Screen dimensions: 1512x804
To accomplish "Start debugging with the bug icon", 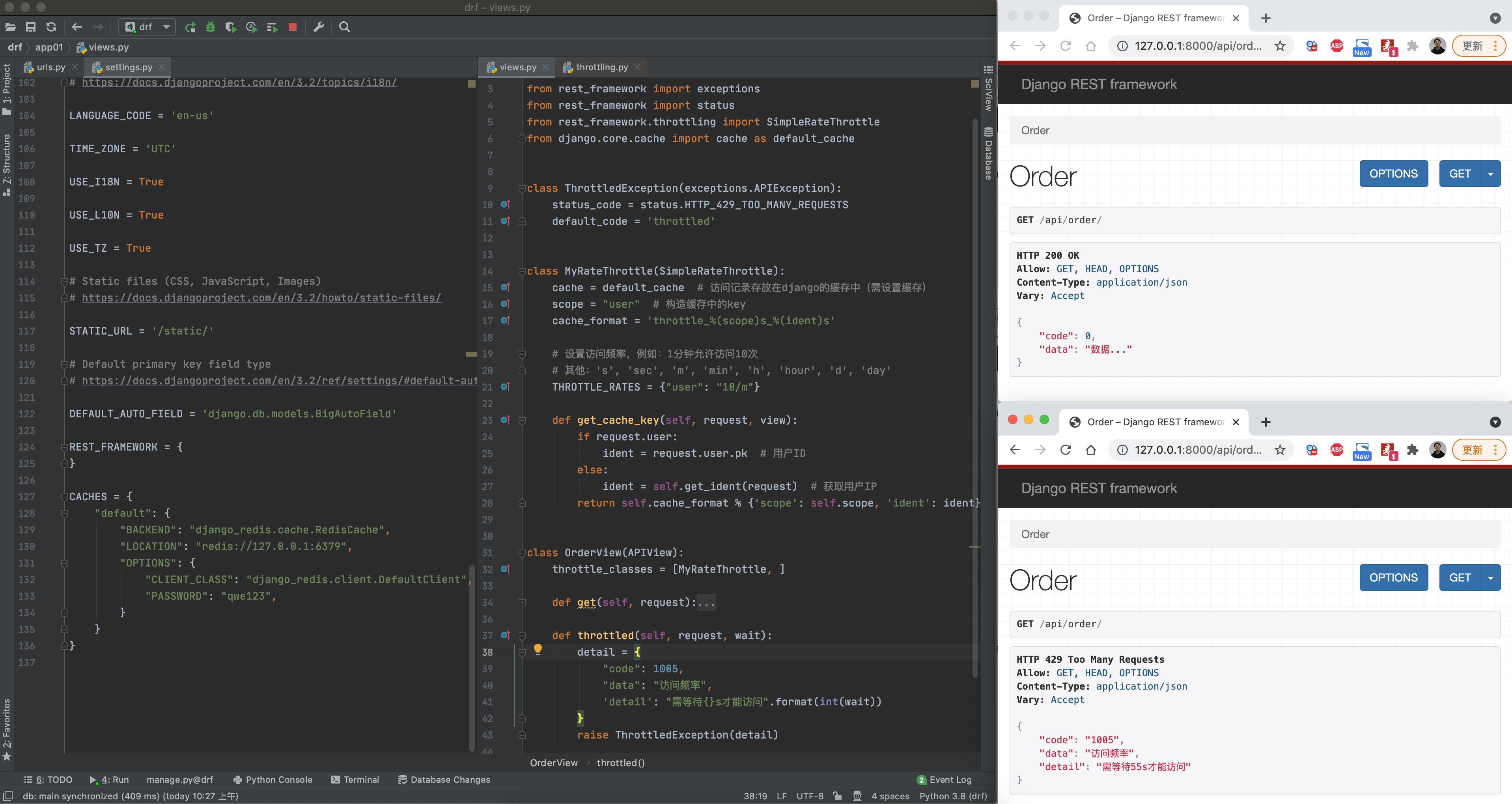I will pyautogui.click(x=210, y=27).
